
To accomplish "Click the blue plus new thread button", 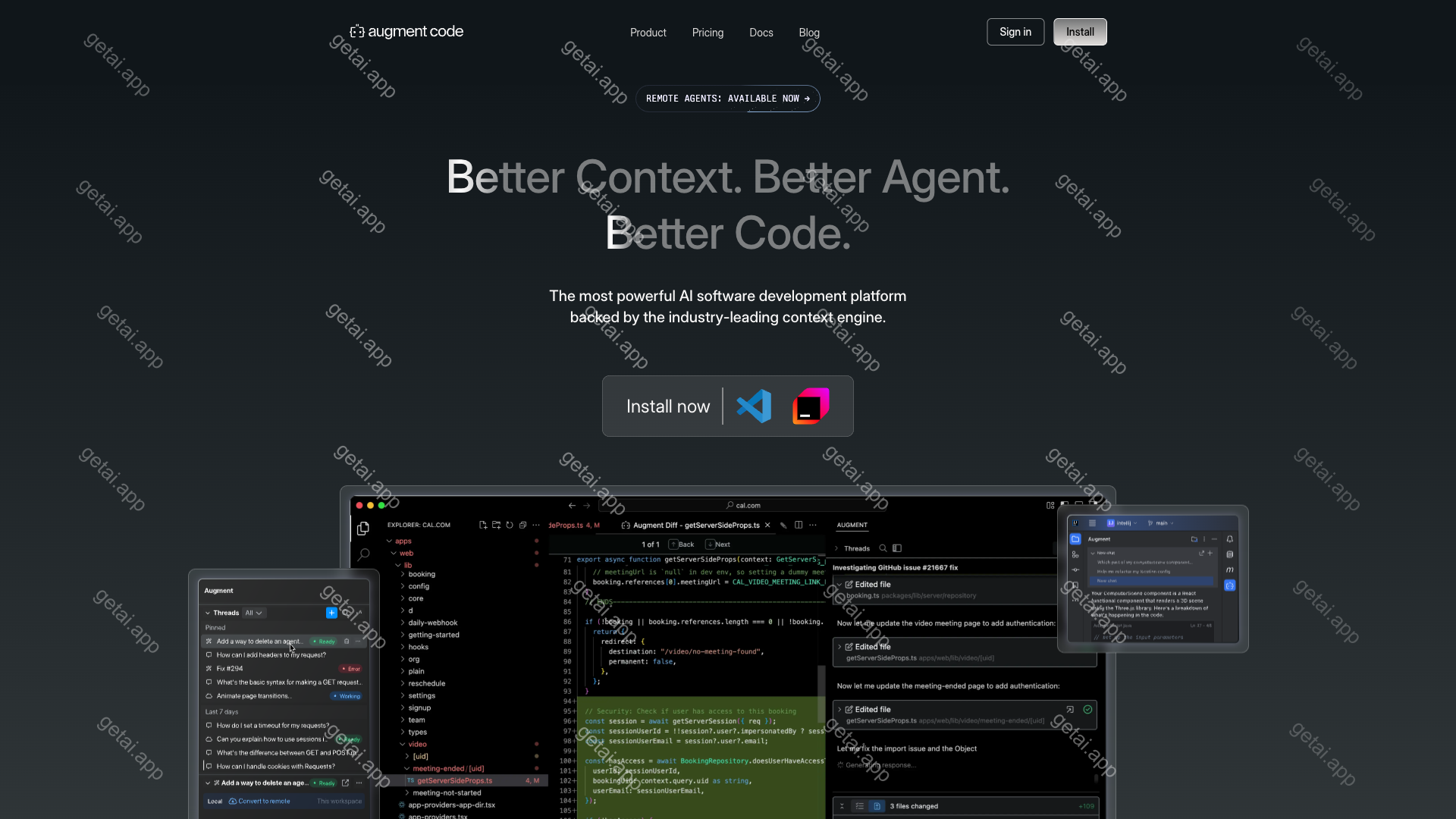I will tap(331, 613).
